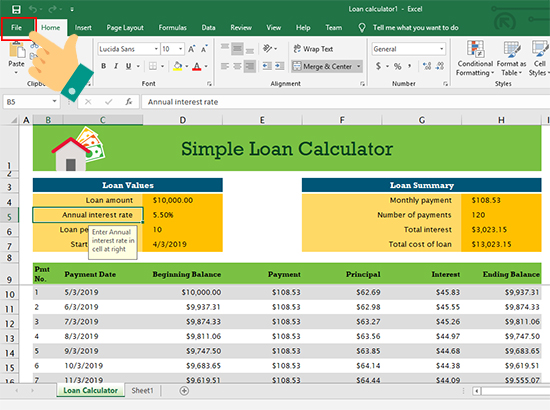
Task: Open the Orientation text angle button
Action: (x=269, y=48)
